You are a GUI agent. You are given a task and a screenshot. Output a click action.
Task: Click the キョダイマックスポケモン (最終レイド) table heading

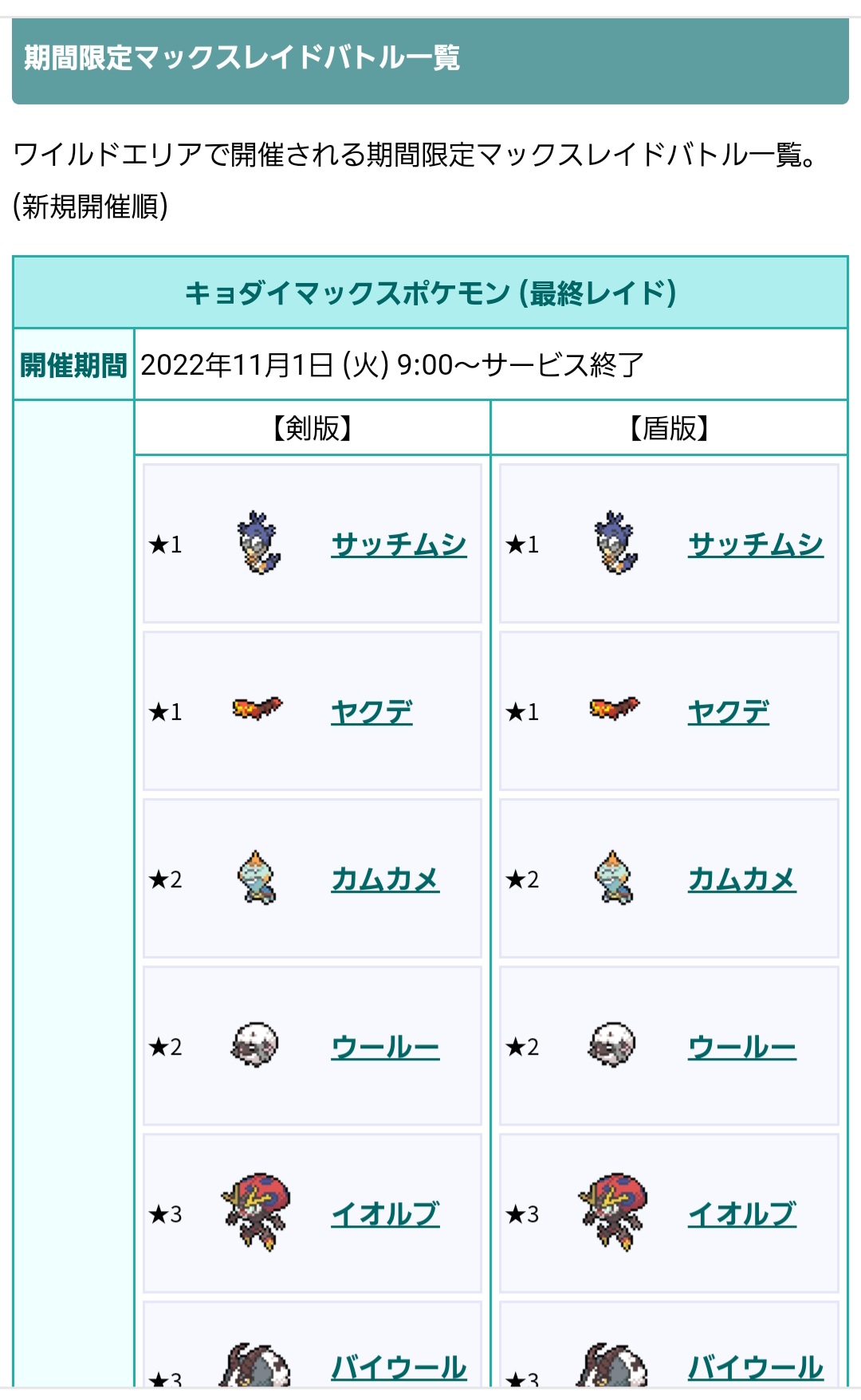(x=431, y=293)
